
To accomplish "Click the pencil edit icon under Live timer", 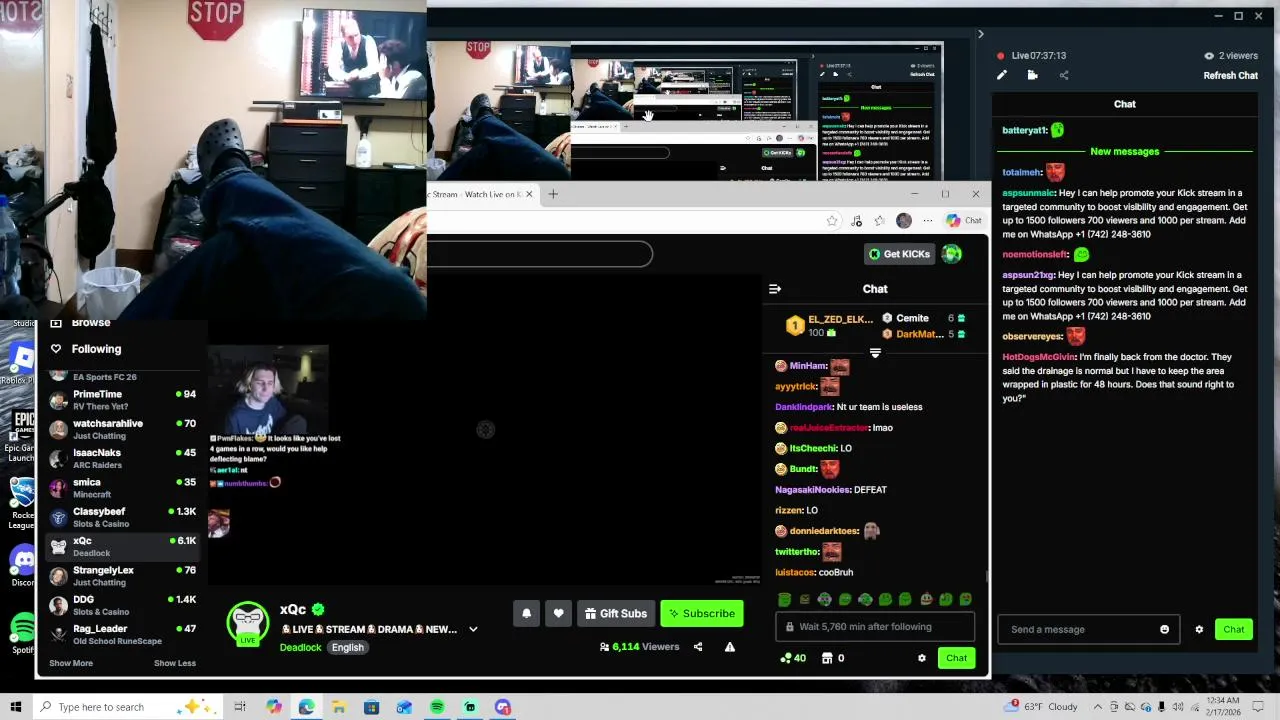I will pos(1002,75).
